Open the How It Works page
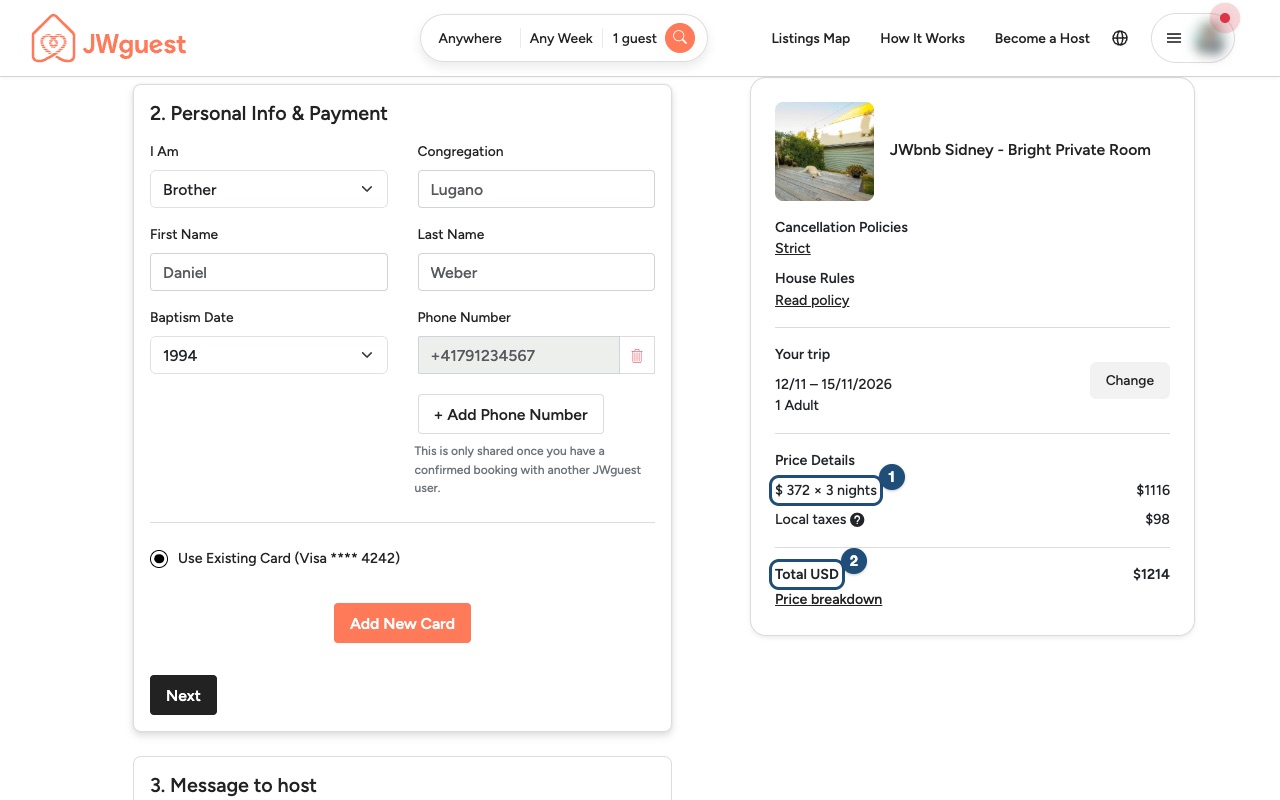 coord(922,38)
